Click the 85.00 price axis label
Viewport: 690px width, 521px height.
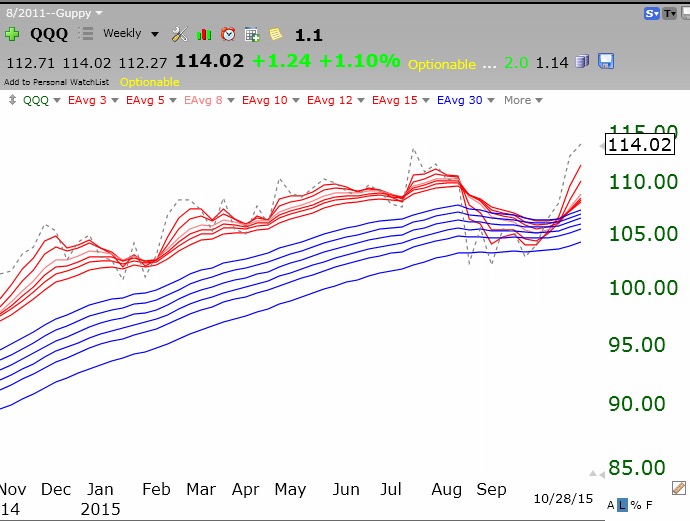coord(637,468)
